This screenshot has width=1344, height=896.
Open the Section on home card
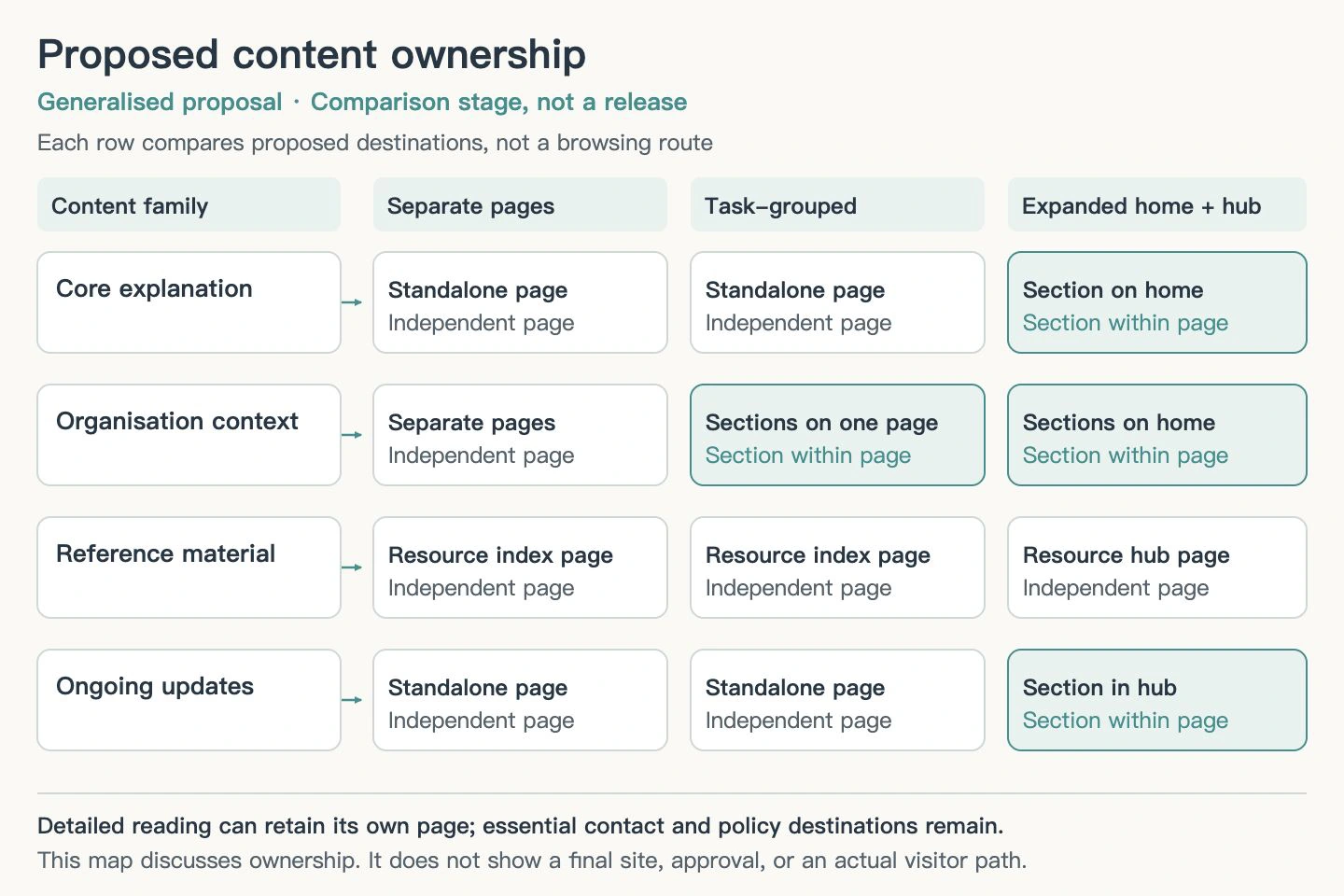click(x=1156, y=302)
